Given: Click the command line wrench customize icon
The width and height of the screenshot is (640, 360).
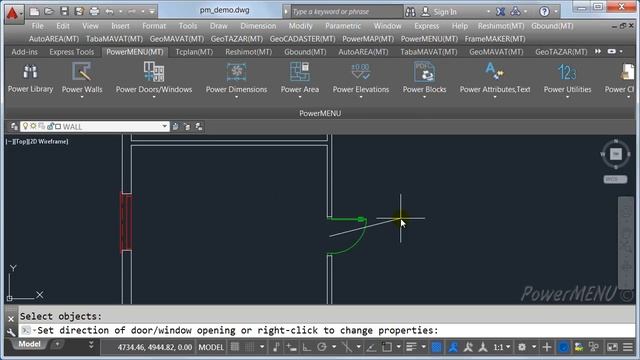Looking at the screenshot, I should (x=11, y=332).
